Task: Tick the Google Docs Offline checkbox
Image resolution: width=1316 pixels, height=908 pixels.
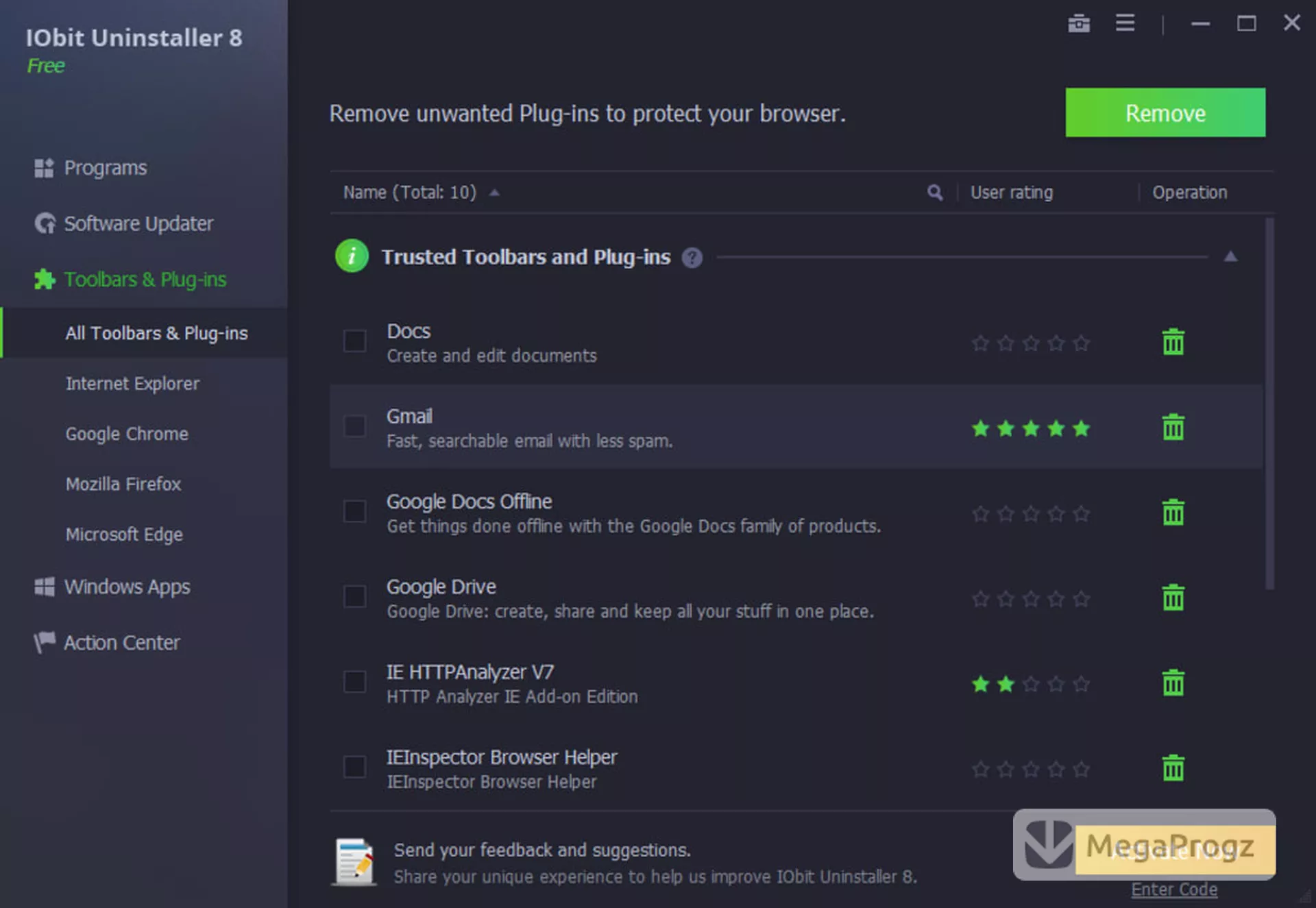Action: click(354, 511)
